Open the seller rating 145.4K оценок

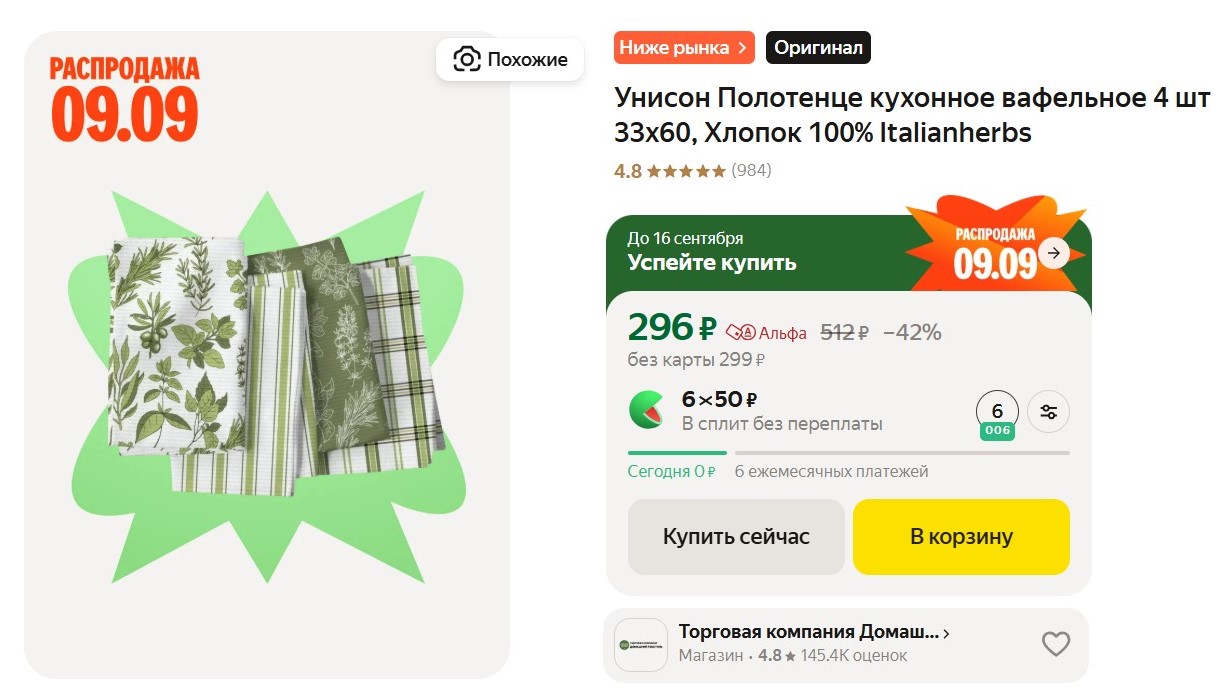tap(853, 656)
